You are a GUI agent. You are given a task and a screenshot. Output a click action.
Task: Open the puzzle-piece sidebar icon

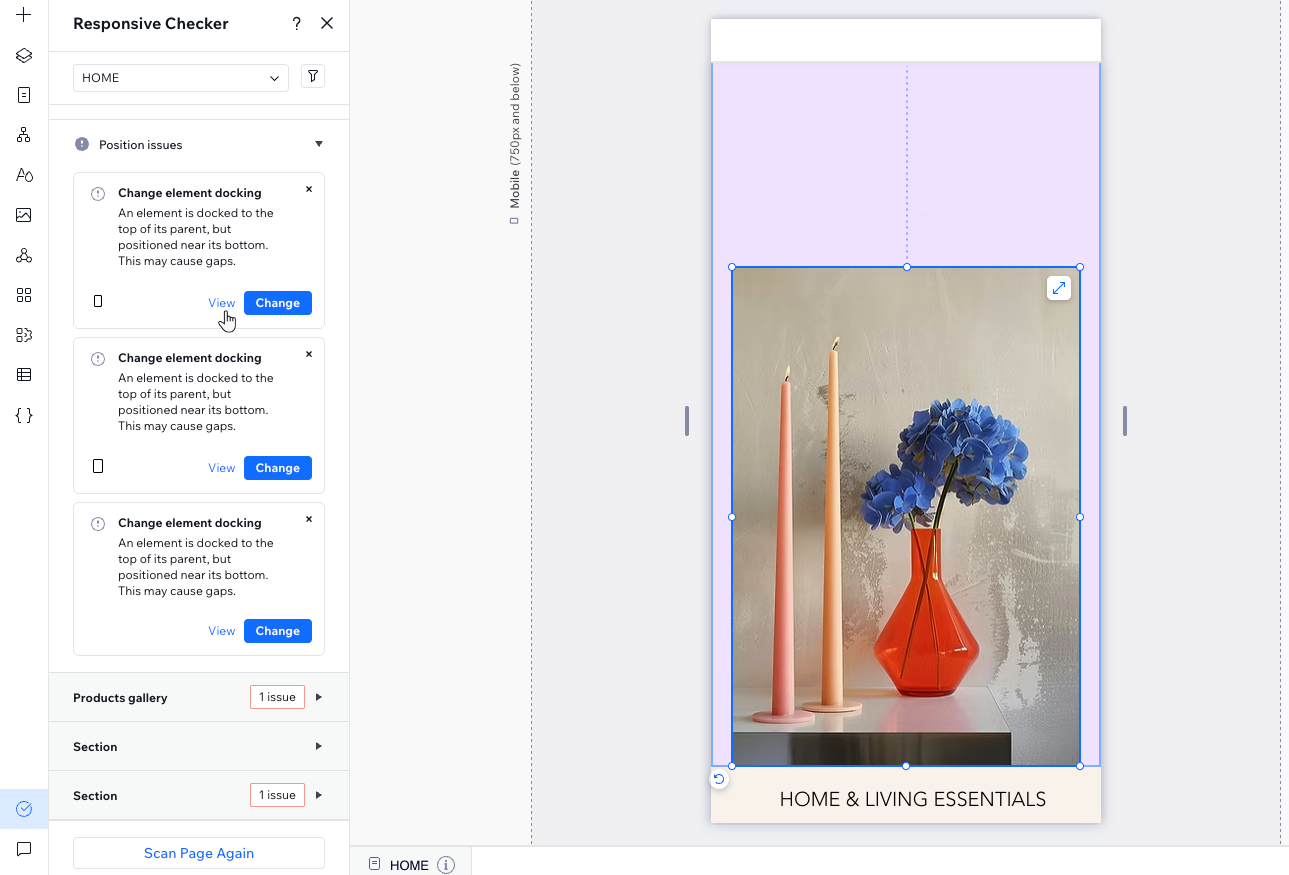tap(24, 335)
